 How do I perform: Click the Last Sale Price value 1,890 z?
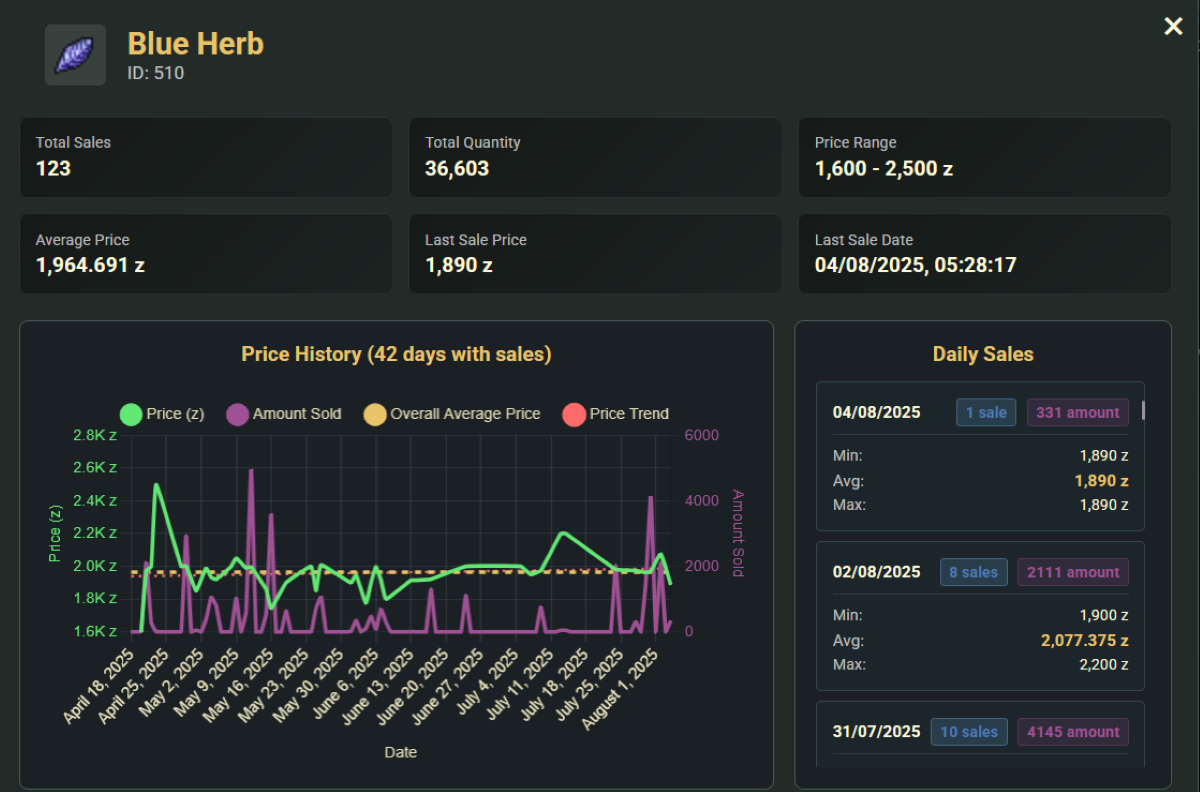pyautogui.click(x=459, y=265)
